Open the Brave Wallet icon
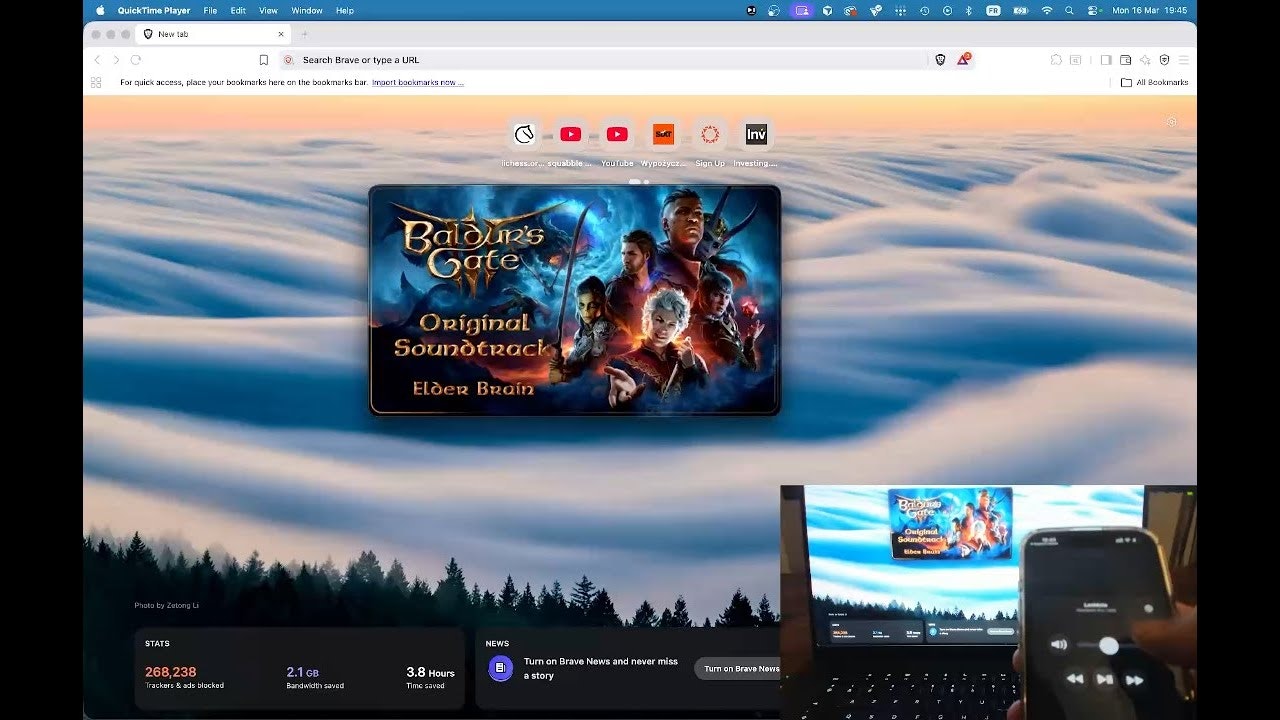This screenshot has height=720, width=1280. [1125, 60]
